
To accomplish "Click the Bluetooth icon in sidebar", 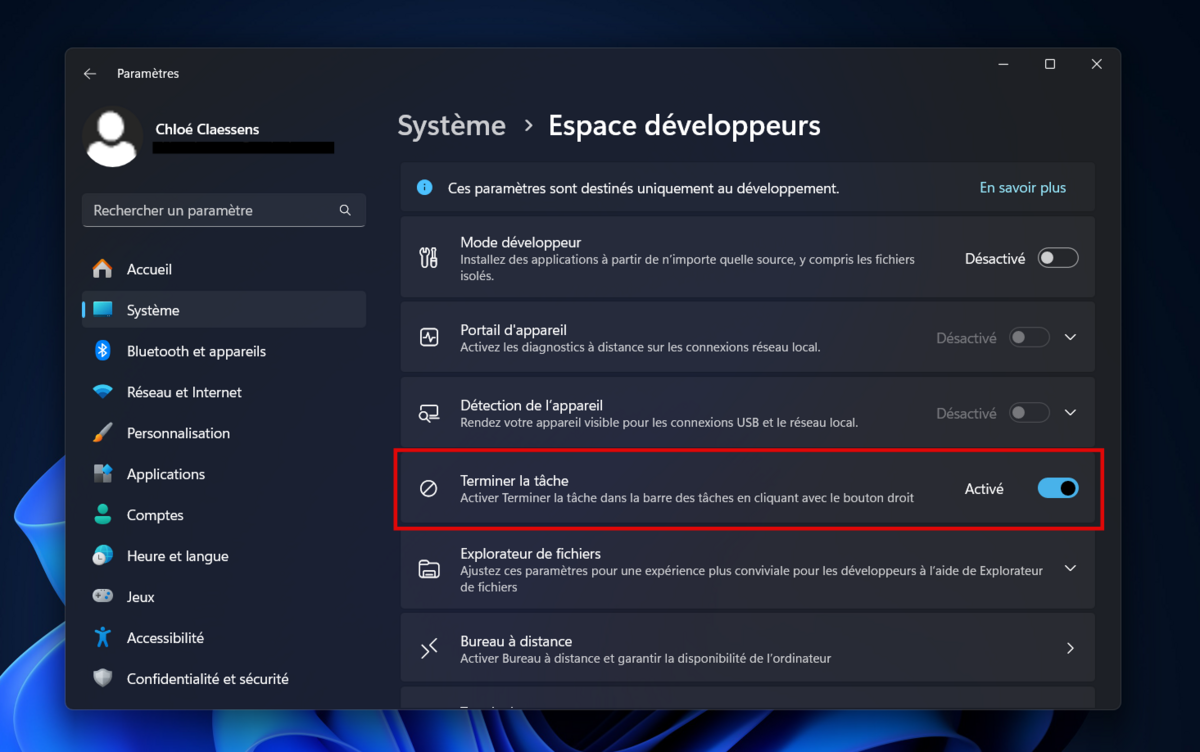I will pyautogui.click(x=102, y=351).
